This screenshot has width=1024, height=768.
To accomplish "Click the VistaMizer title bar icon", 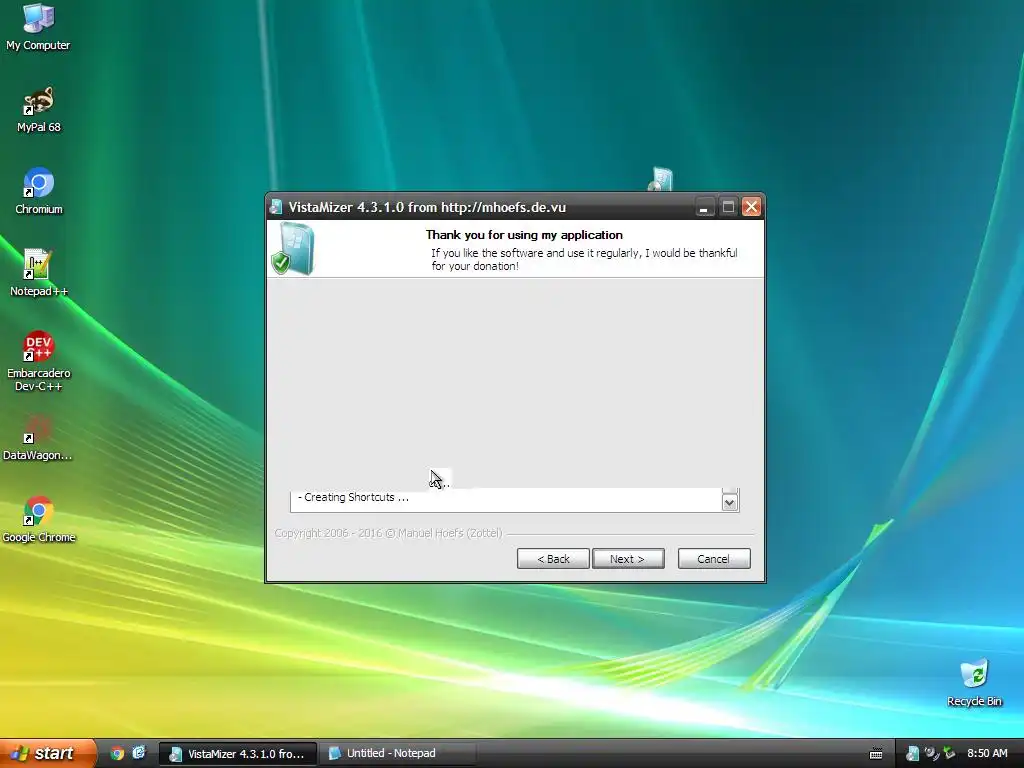I will [276, 207].
